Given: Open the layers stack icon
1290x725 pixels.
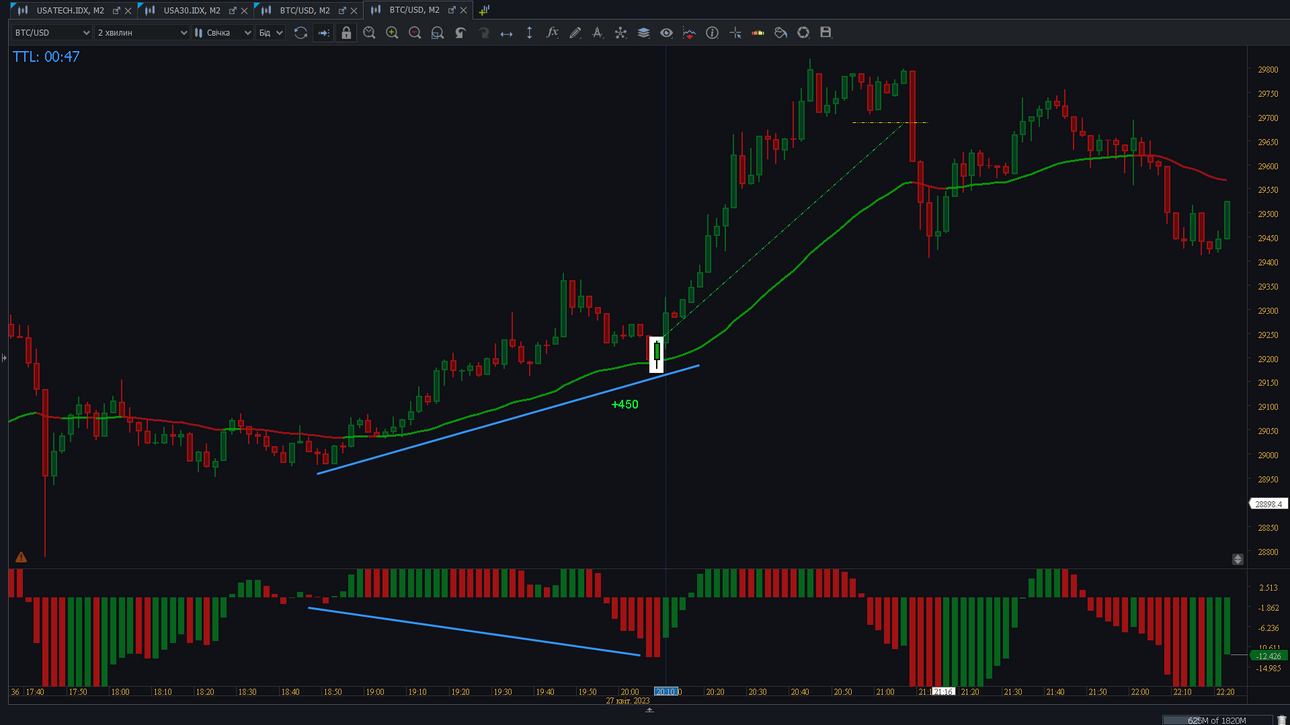Looking at the screenshot, I should point(643,33).
